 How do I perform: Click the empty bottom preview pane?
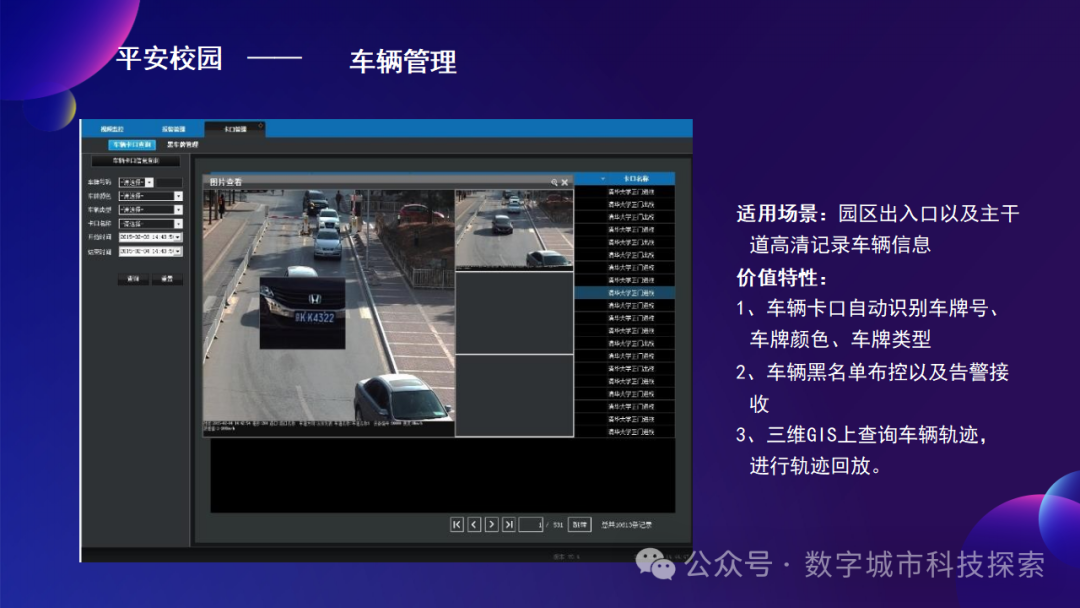pyautogui.click(x=515, y=395)
